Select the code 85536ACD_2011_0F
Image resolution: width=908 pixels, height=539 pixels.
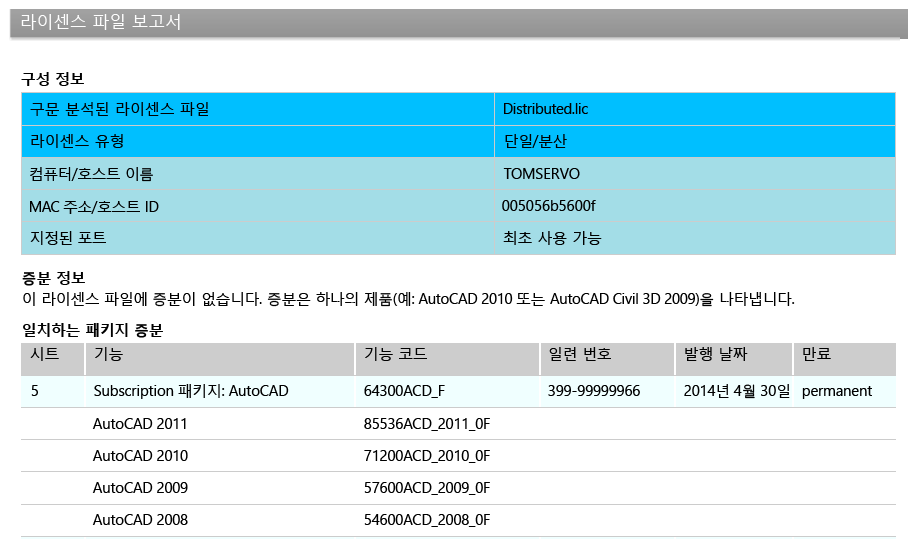[x=427, y=424]
